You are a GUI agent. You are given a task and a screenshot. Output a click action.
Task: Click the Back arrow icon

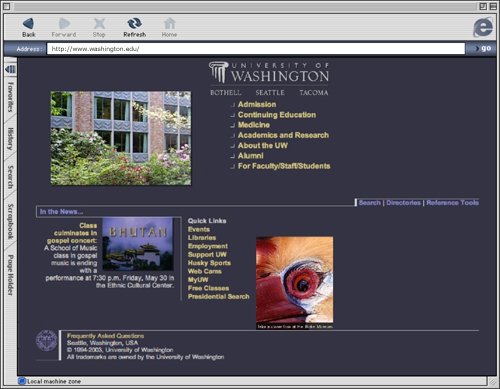tap(29, 23)
